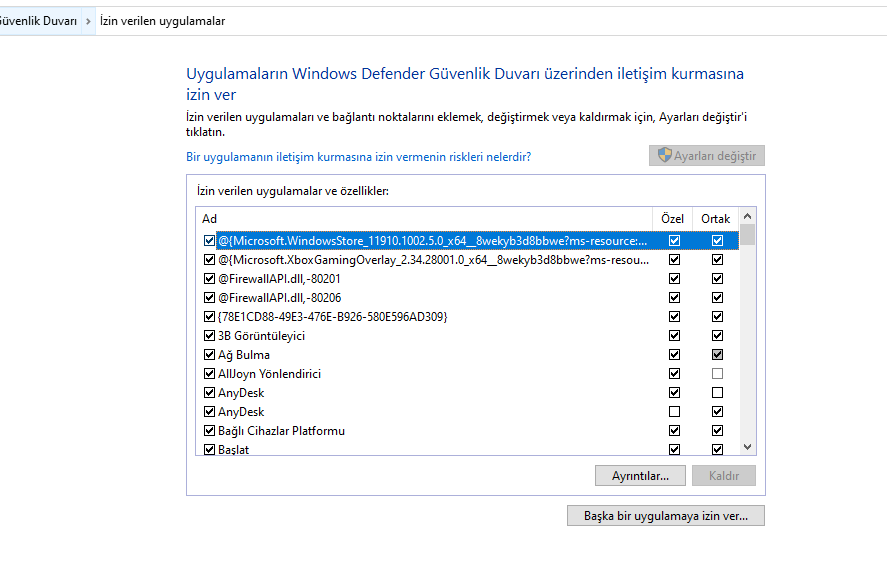Uncheck Özel checkbox for first AnyDesk row
The image size is (887, 585).
pyautogui.click(x=674, y=393)
